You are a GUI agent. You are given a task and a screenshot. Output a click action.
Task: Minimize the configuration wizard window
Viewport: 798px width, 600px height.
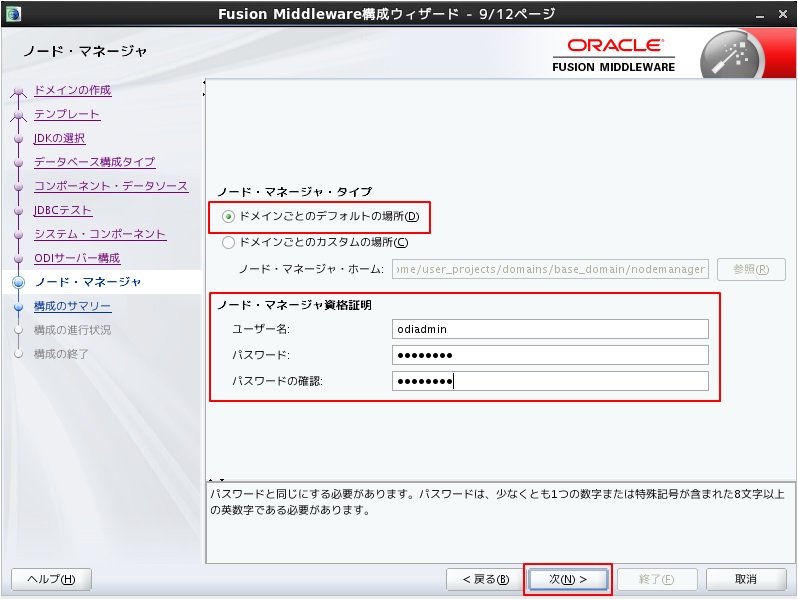760,15
